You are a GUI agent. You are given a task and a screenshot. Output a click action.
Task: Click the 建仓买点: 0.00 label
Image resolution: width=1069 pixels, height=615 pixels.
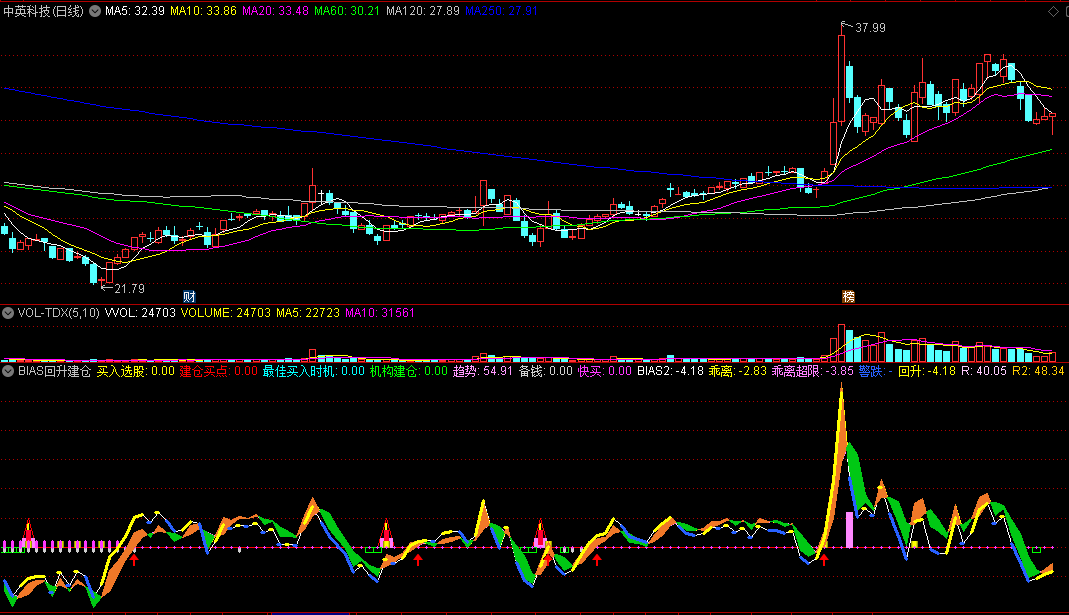[219, 371]
